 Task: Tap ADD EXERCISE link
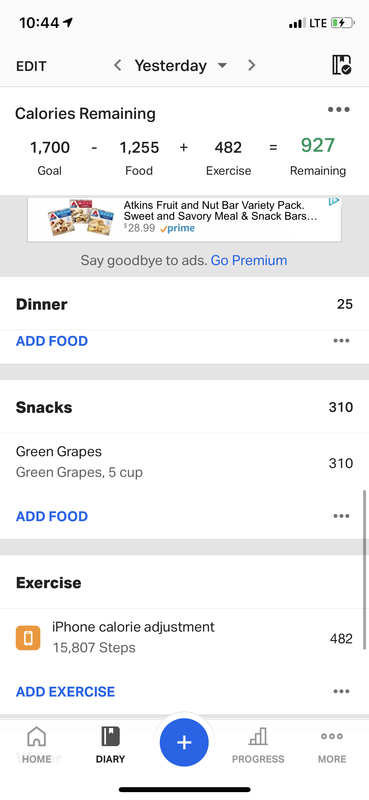(x=65, y=691)
